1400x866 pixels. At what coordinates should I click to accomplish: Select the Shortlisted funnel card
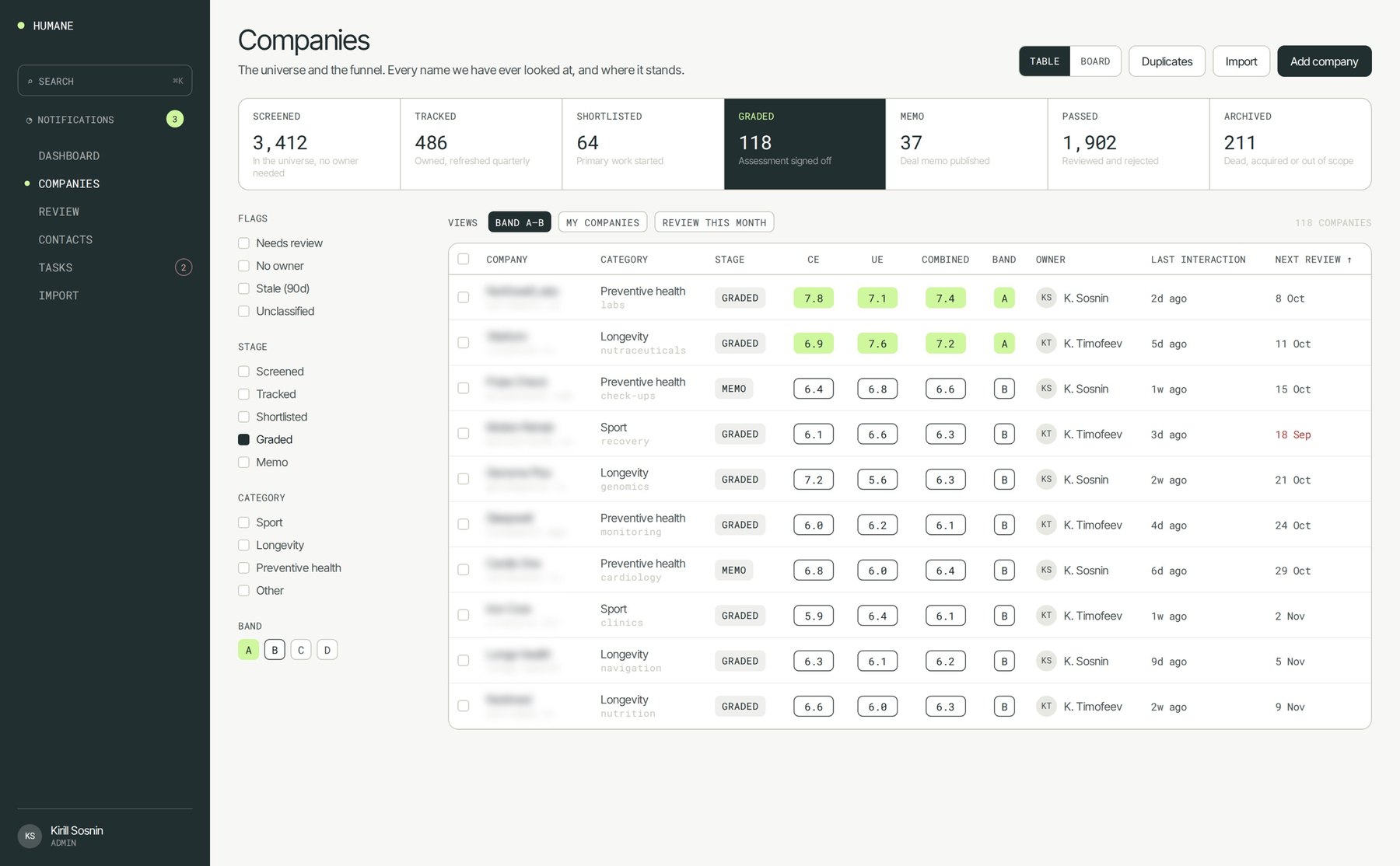pyautogui.click(x=643, y=144)
